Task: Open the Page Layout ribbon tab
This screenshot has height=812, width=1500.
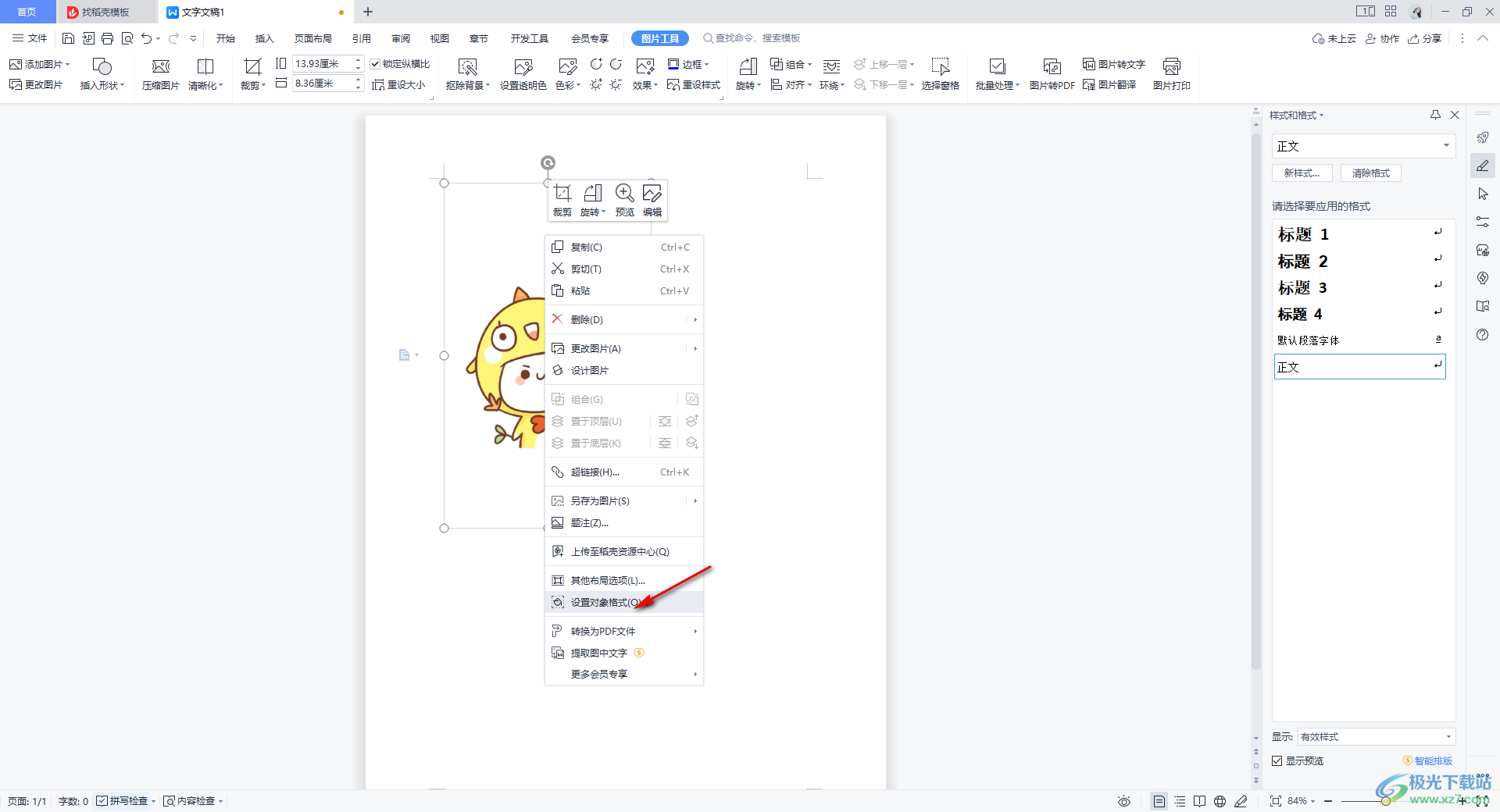Action: [x=312, y=38]
